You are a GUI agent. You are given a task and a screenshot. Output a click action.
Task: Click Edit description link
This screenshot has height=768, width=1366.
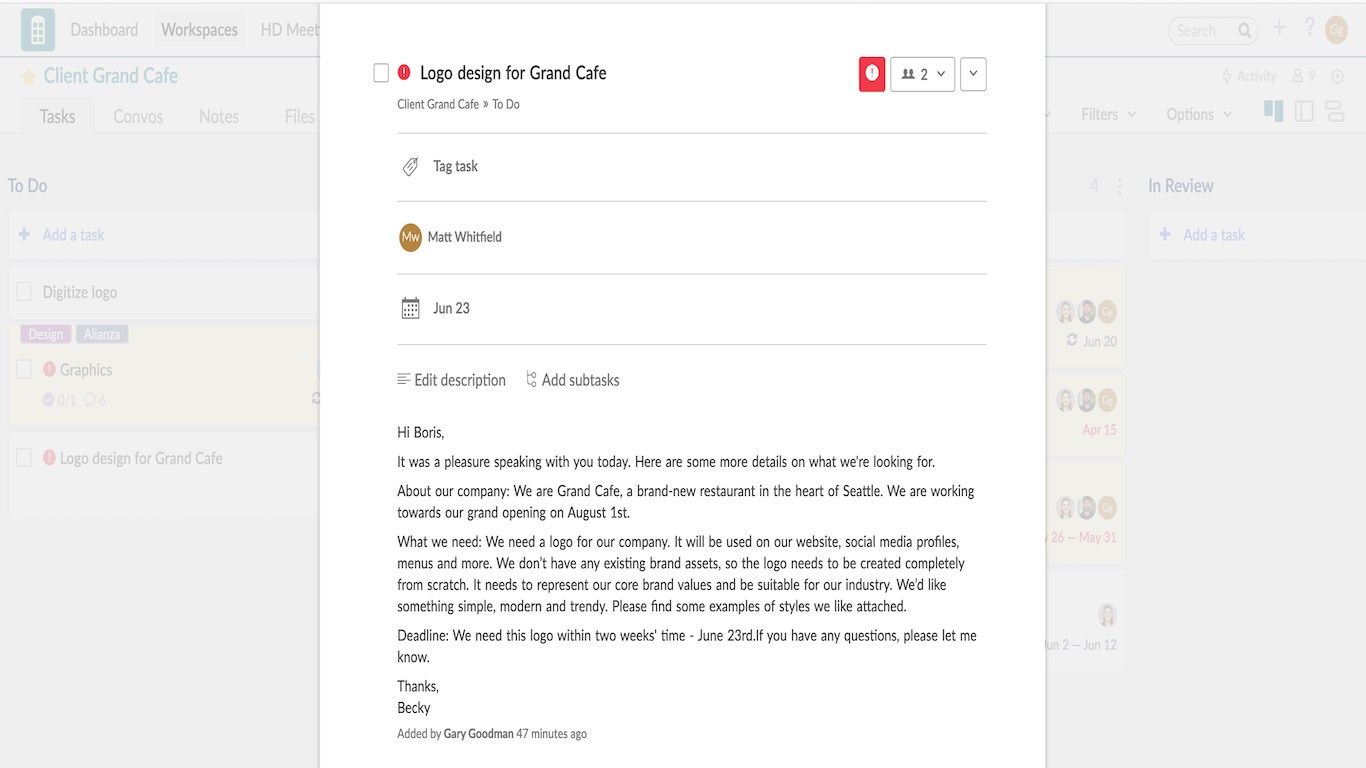click(451, 380)
